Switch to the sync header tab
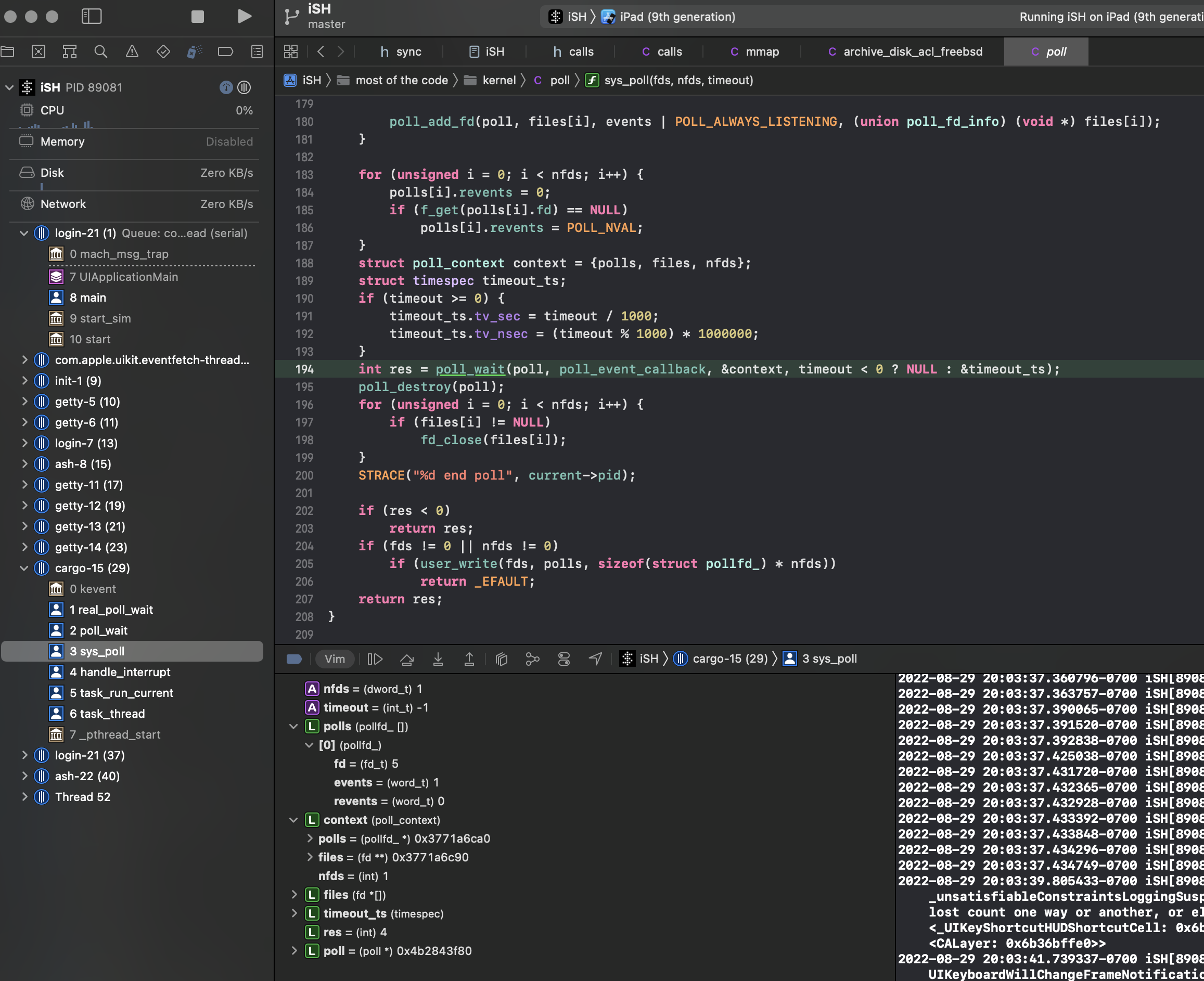1204x981 pixels. tap(401, 52)
